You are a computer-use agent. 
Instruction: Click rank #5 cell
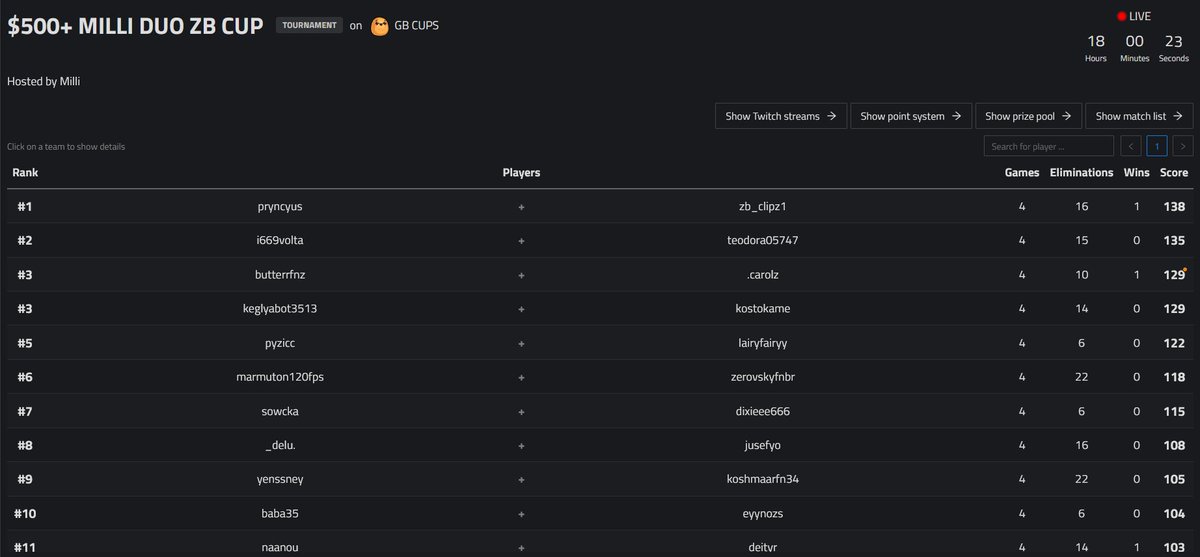pyautogui.click(x=25, y=342)
